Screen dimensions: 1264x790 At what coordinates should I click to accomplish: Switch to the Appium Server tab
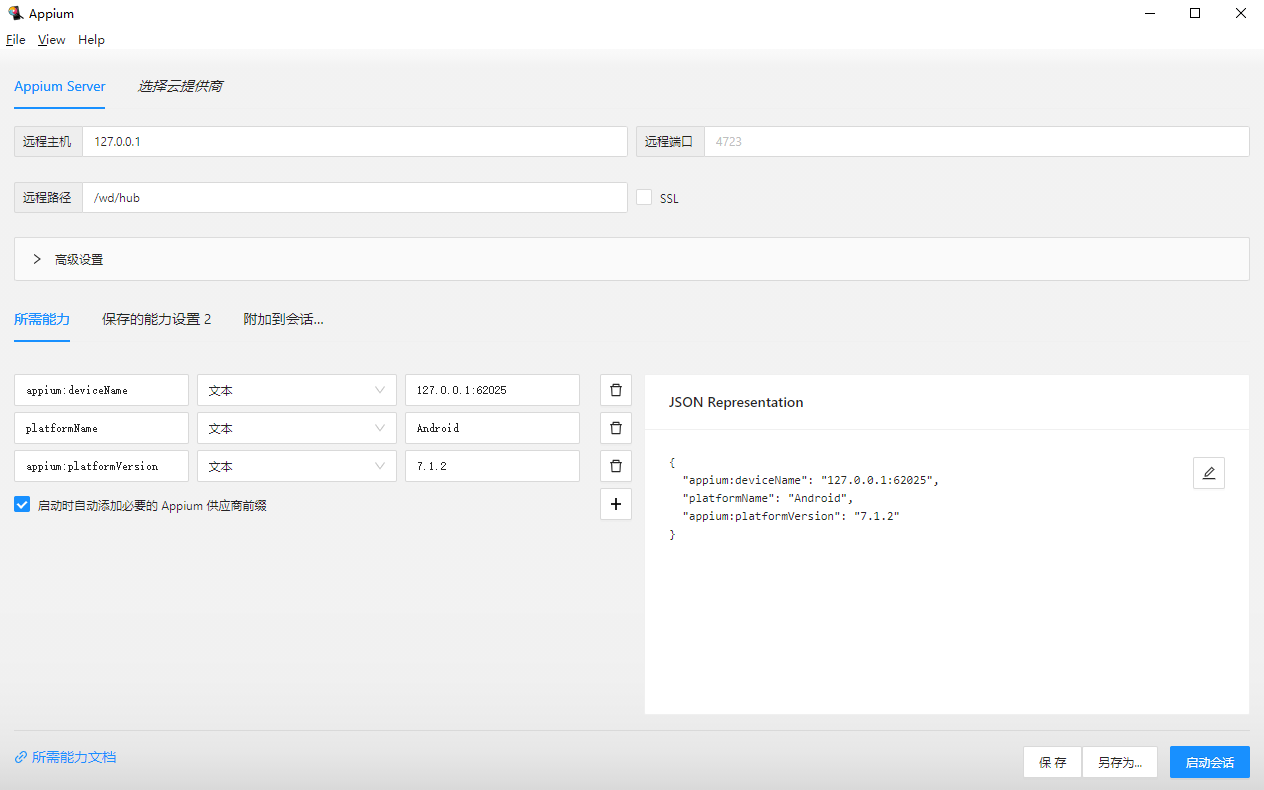[60, 86]
